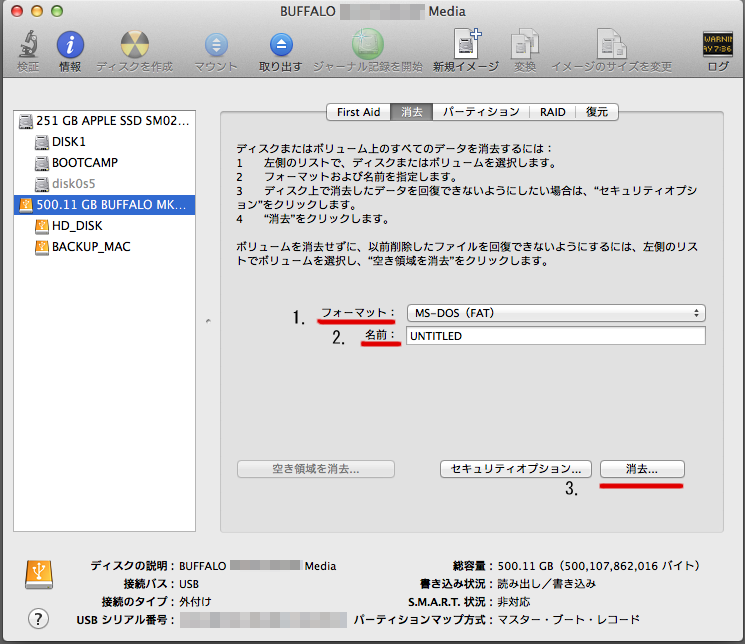Select the HD_DISK volume
Screen dimensions: 745x644
[x=105, y=226]
